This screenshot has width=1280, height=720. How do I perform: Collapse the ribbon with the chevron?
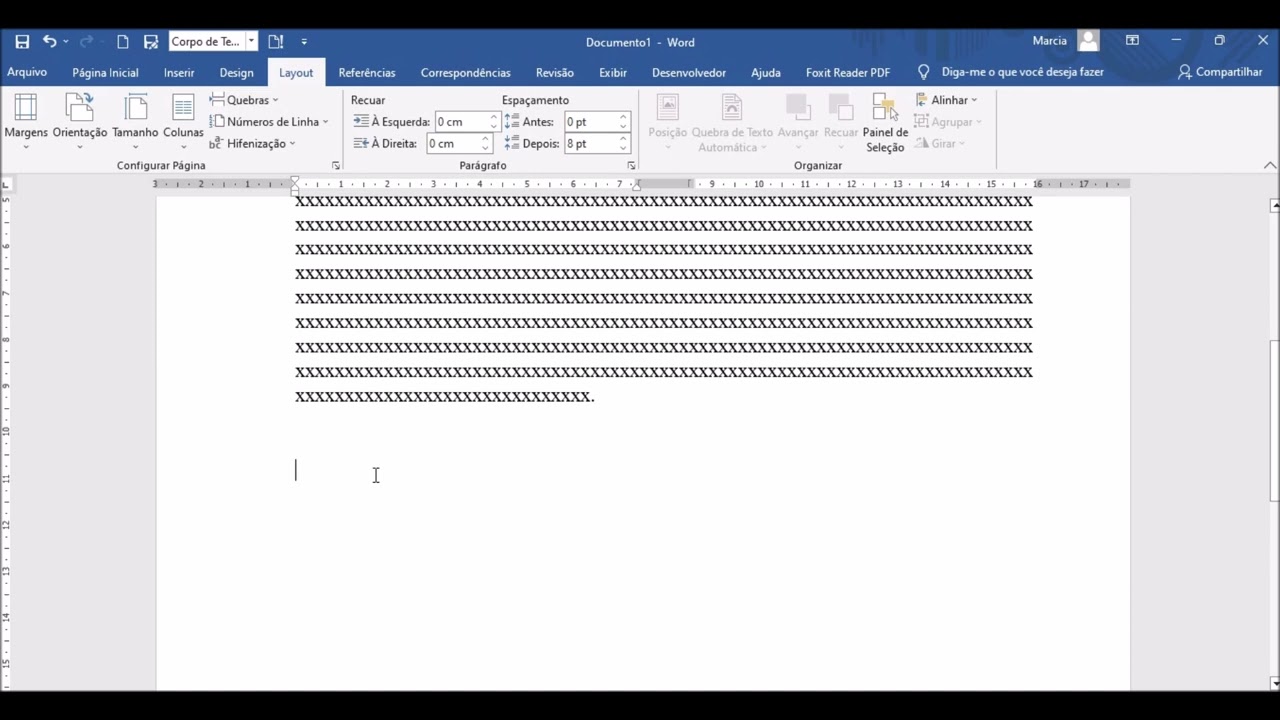click(x=1270, y=166)
